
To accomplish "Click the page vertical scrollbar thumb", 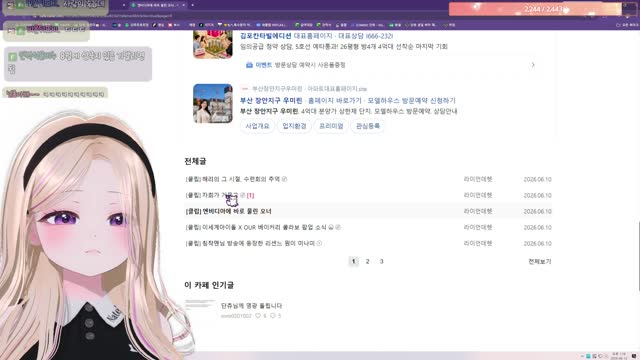I will coord(638,256).
